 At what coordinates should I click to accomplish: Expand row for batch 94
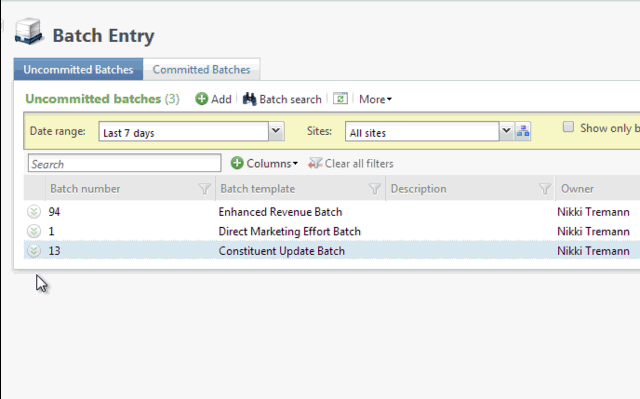pos(34,212)
